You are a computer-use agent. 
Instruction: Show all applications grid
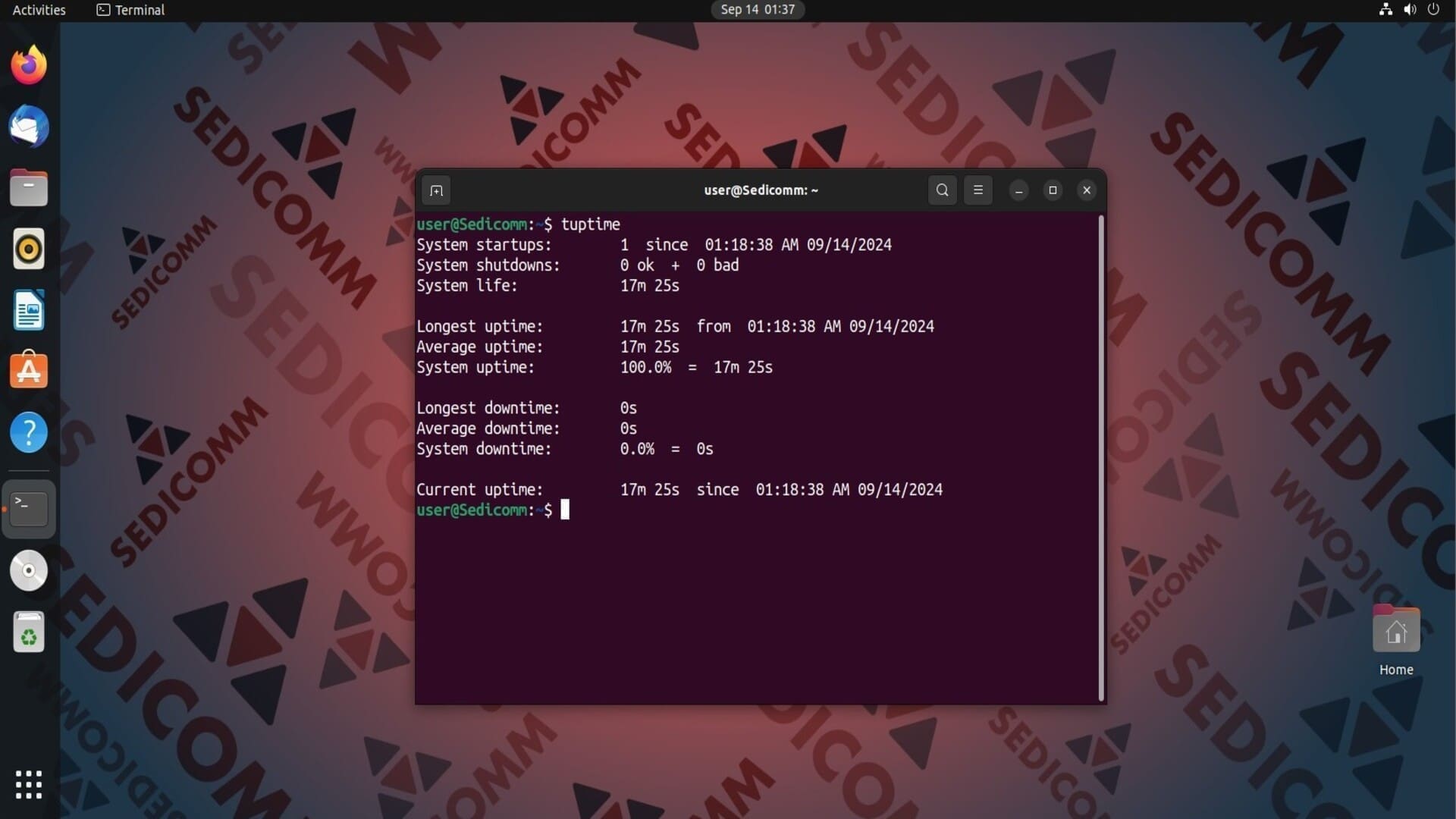[x=29, y=784]
